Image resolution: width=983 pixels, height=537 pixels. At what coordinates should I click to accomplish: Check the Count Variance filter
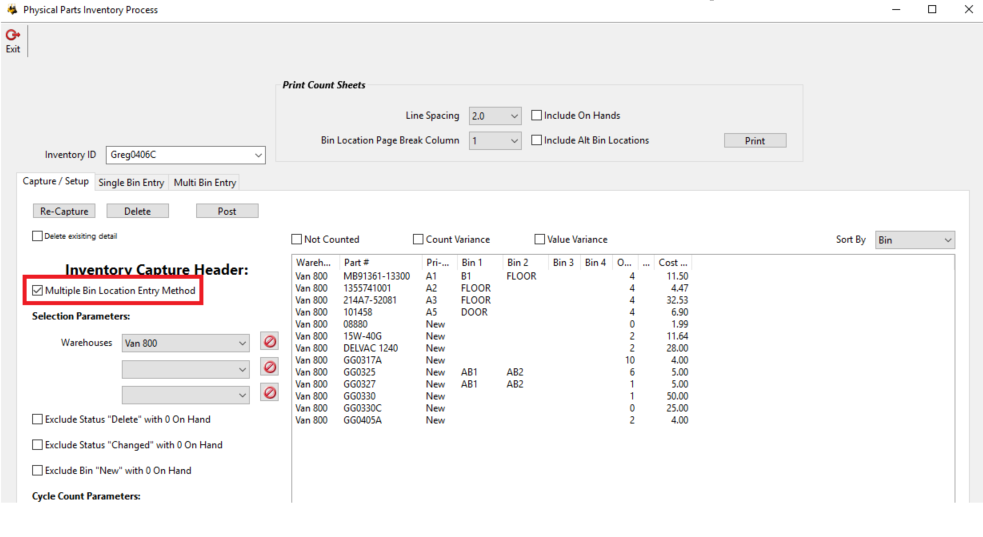click(x=418, y=239)
